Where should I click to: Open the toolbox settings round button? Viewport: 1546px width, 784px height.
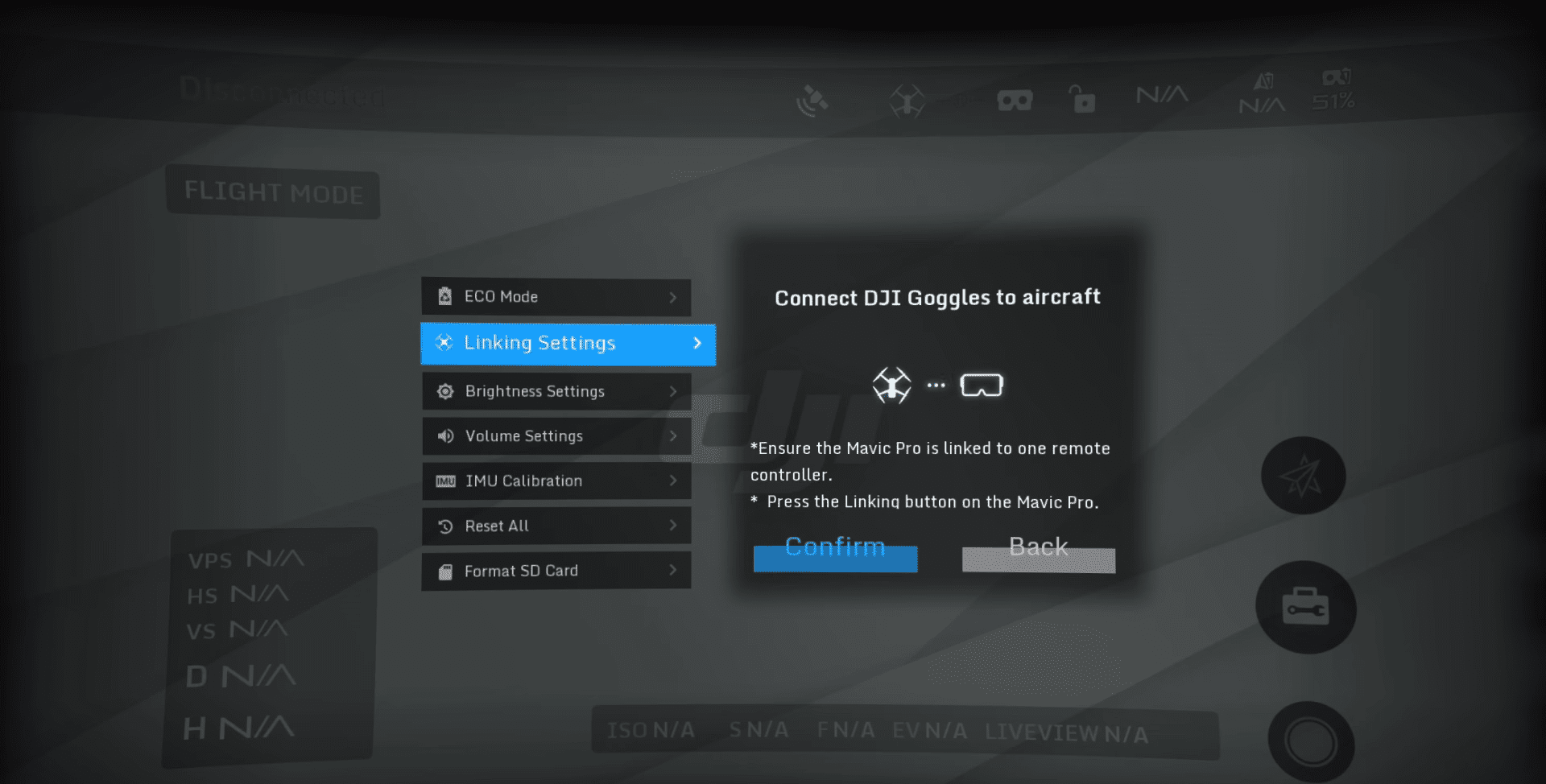(1306, 608)
